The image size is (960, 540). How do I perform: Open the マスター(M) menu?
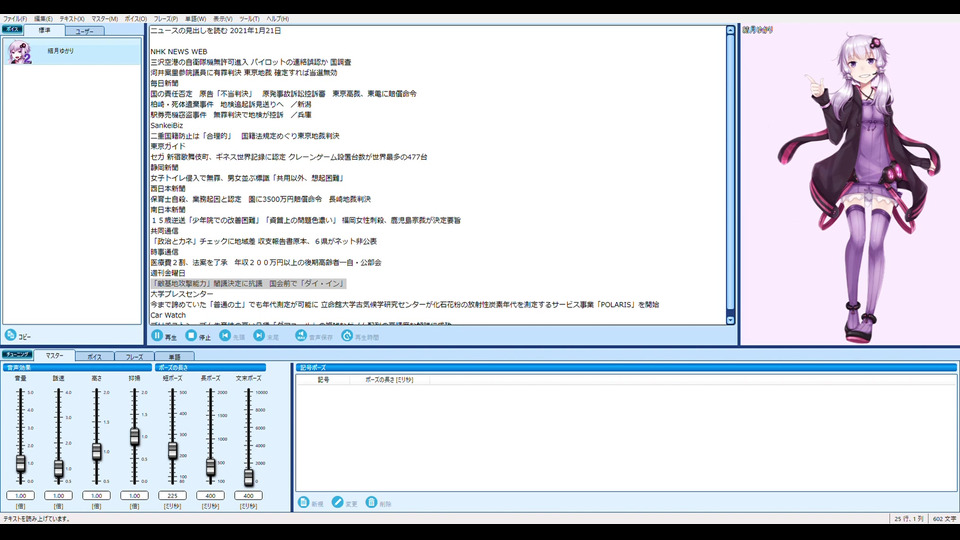(x=105, y=19)
